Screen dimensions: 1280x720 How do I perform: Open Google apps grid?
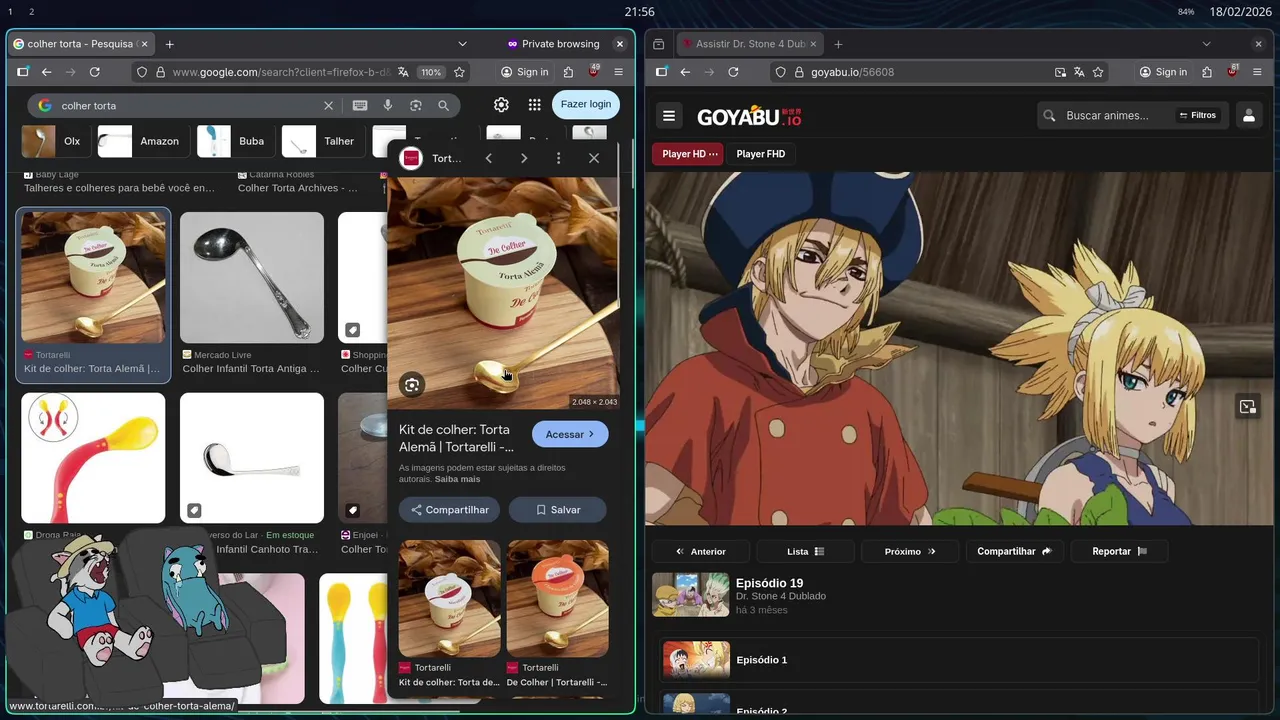pos(535,105)
